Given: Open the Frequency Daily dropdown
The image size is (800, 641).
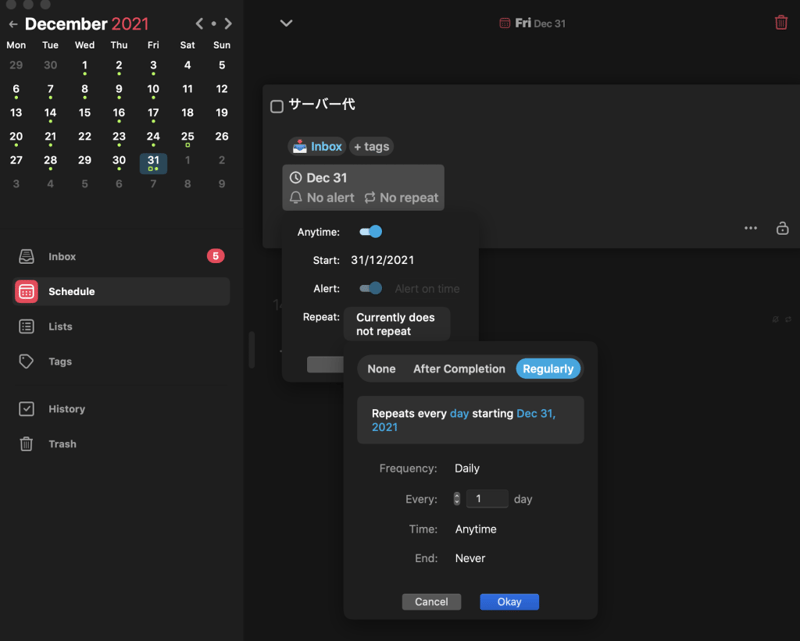Looking at the screenshot, I should click(x=467, y=468).
